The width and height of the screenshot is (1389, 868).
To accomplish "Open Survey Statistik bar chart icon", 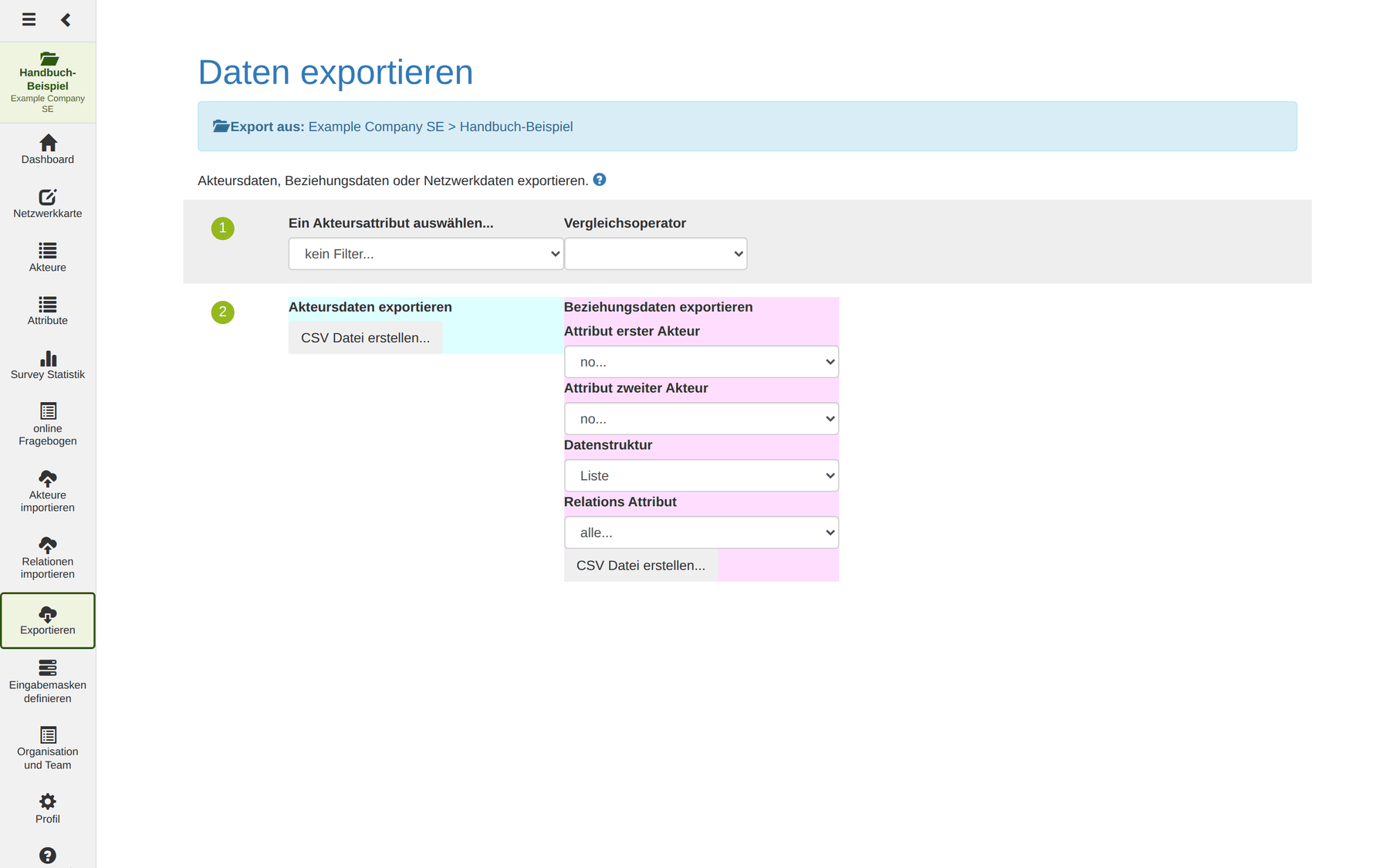I will point(48,358).
